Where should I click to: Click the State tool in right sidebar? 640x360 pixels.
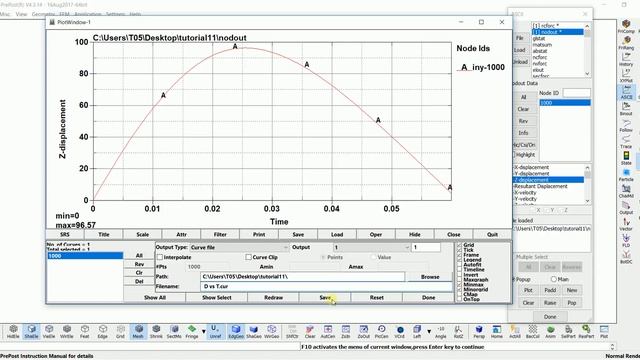pos(626,158)
